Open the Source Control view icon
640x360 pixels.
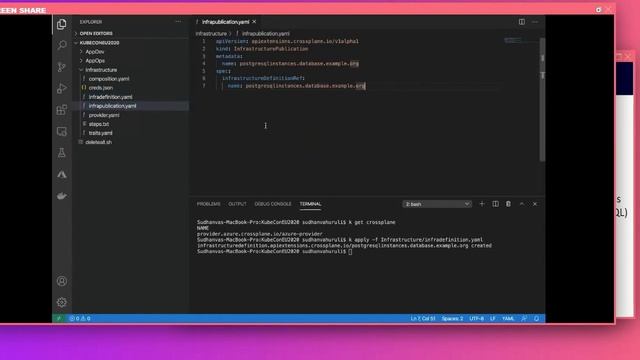[62, 67]
